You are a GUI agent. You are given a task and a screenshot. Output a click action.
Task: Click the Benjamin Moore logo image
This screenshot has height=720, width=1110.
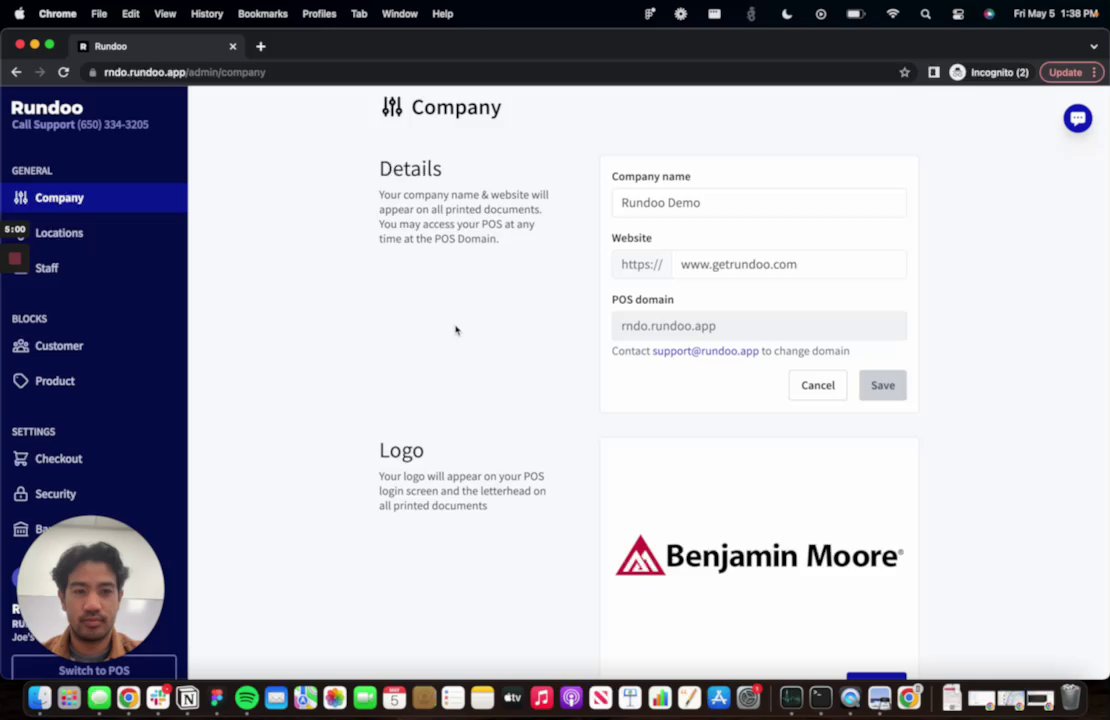759,555
